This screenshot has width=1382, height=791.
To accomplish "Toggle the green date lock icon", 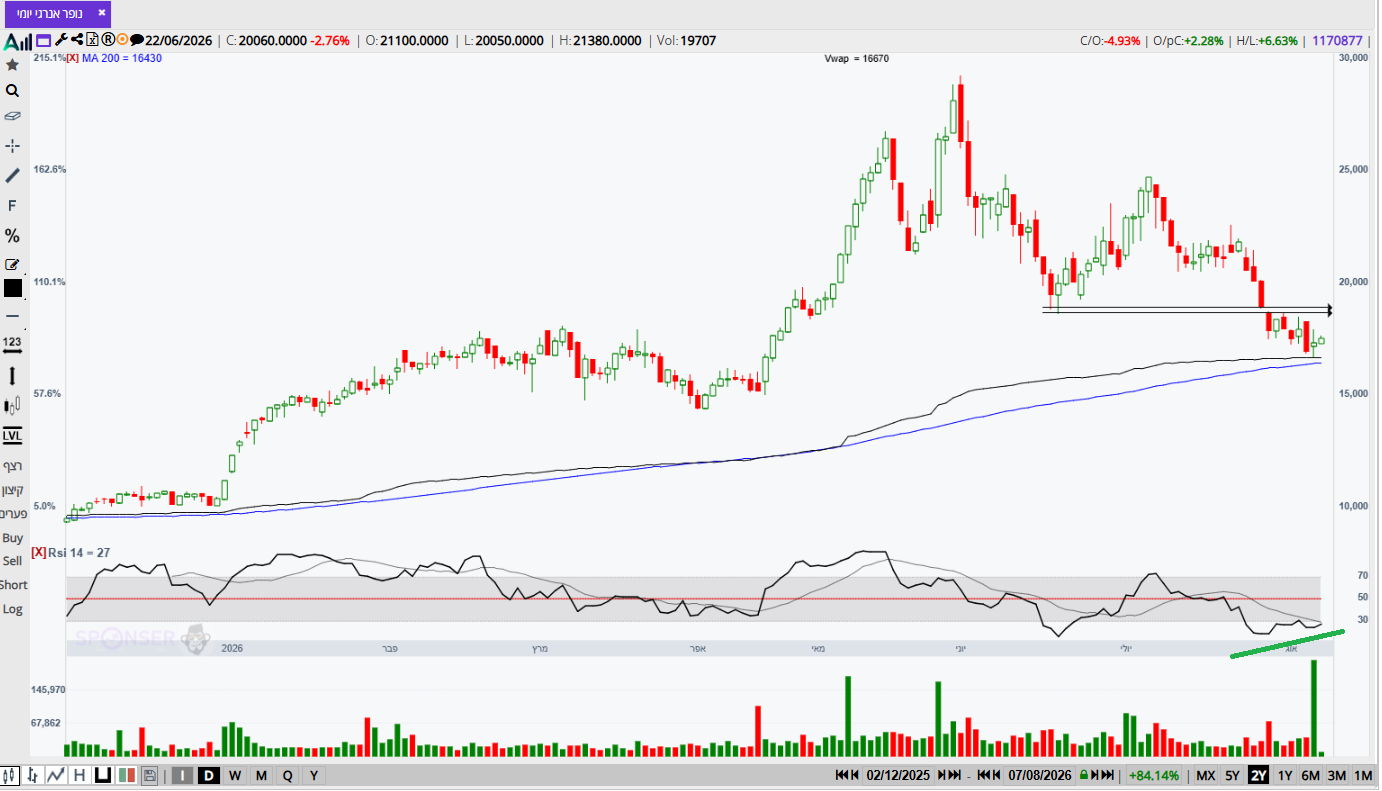I will (x=1083, y=775).
